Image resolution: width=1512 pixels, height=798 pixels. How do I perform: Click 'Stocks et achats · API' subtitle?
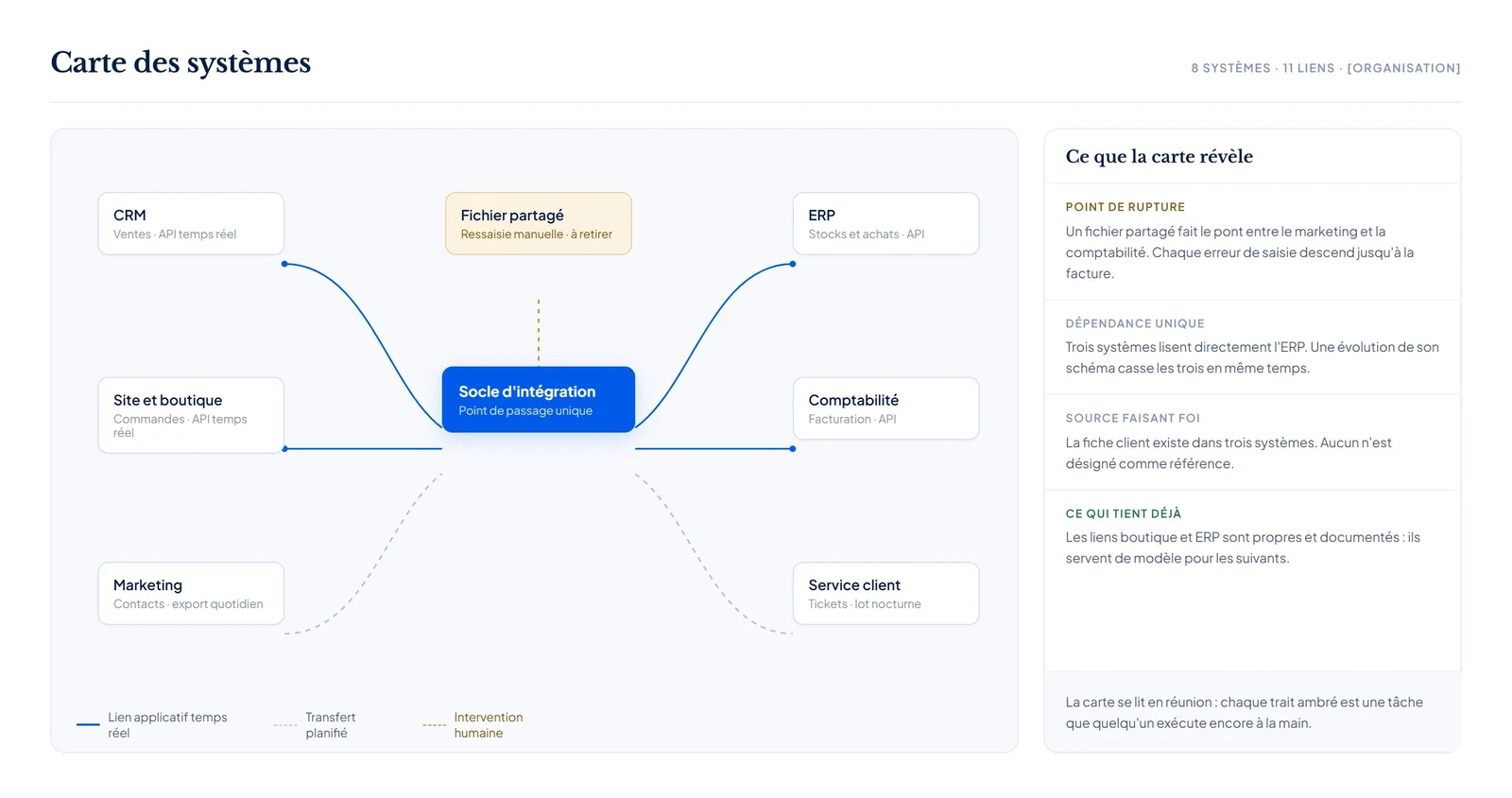[x=867, y=234]
